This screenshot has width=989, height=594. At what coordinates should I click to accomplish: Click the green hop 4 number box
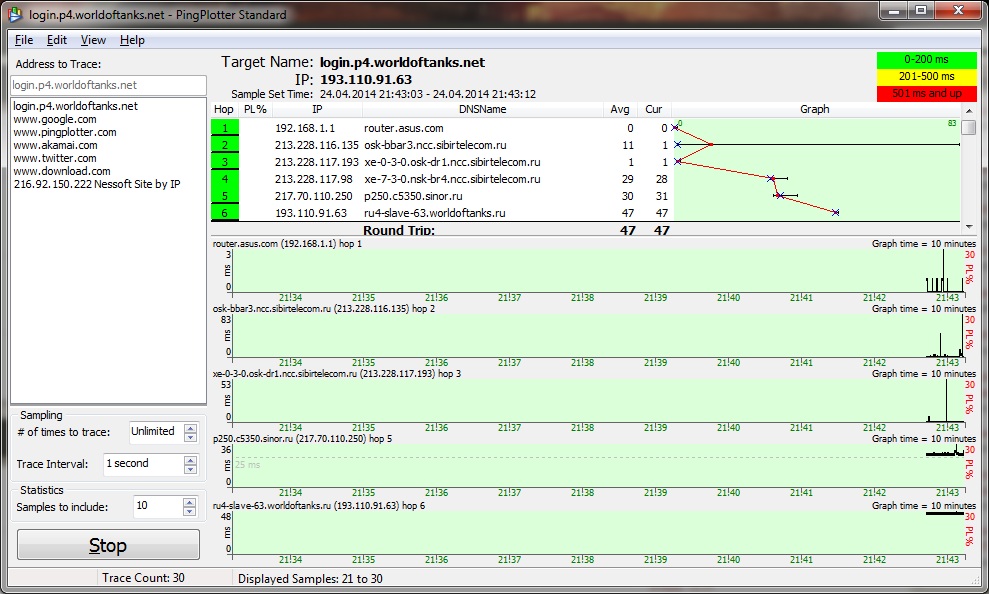[x=225, y=179]
